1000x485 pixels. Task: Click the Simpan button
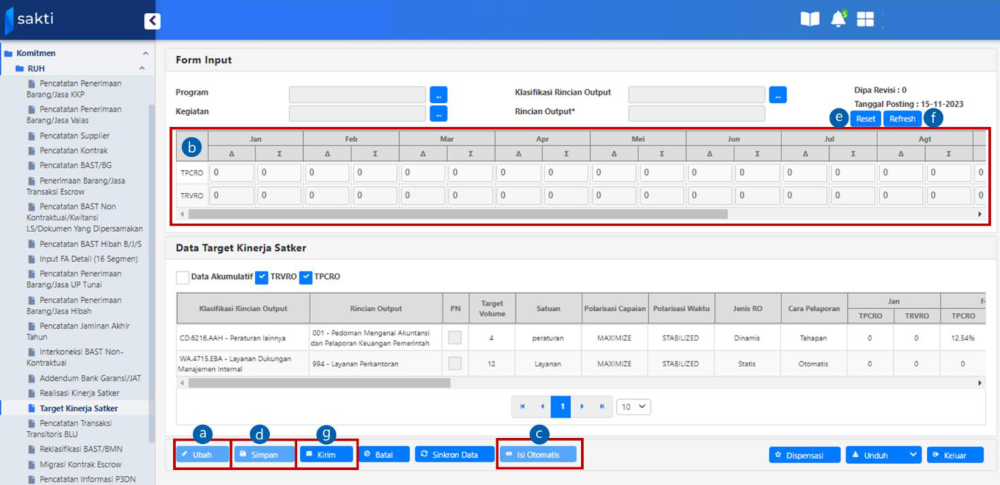(x=264, y=455)
